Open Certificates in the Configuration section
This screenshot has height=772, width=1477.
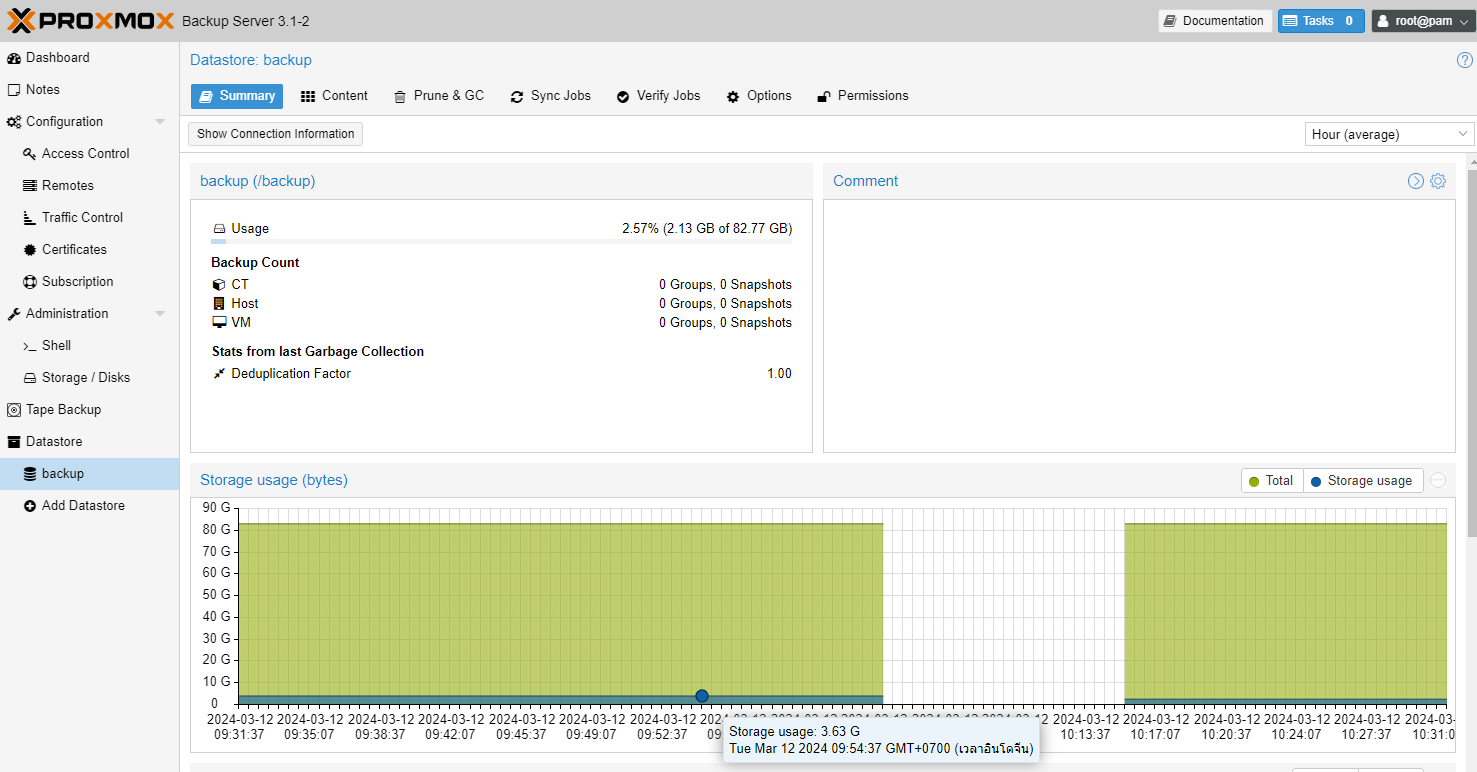click(x=73, y=250)
